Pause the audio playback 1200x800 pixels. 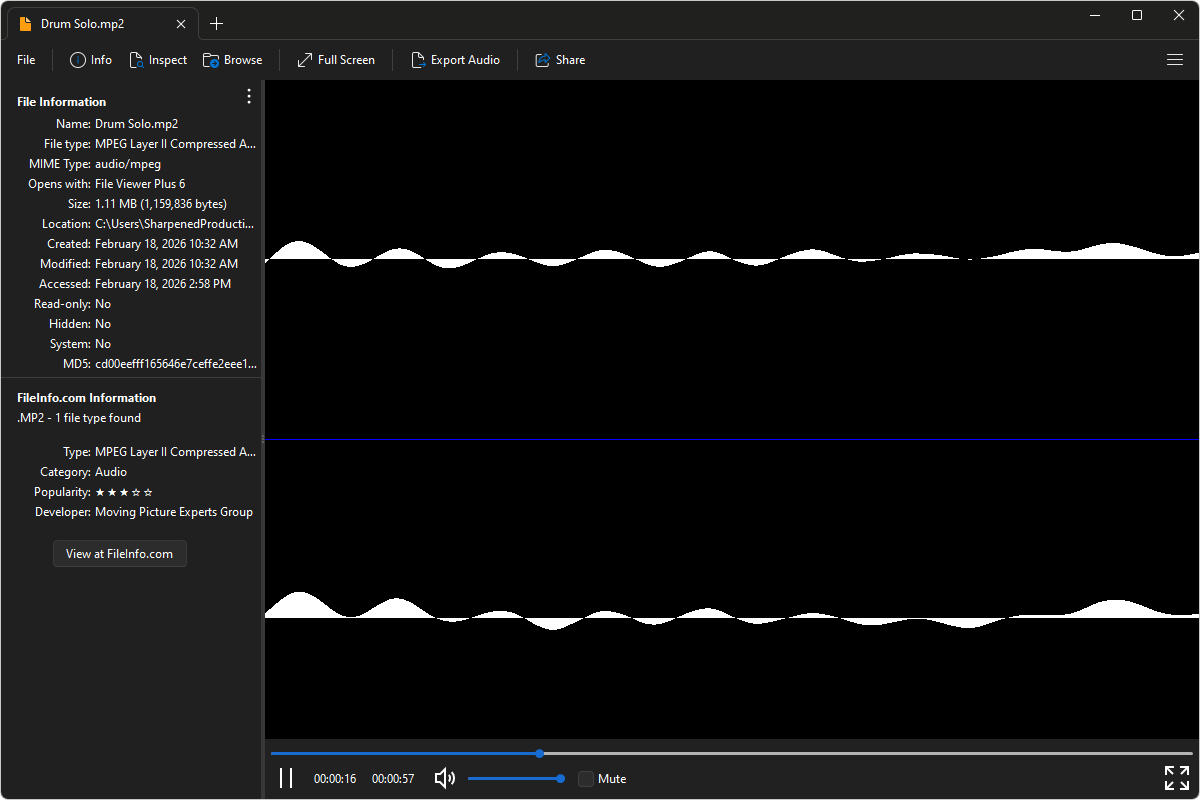point(286,778)
